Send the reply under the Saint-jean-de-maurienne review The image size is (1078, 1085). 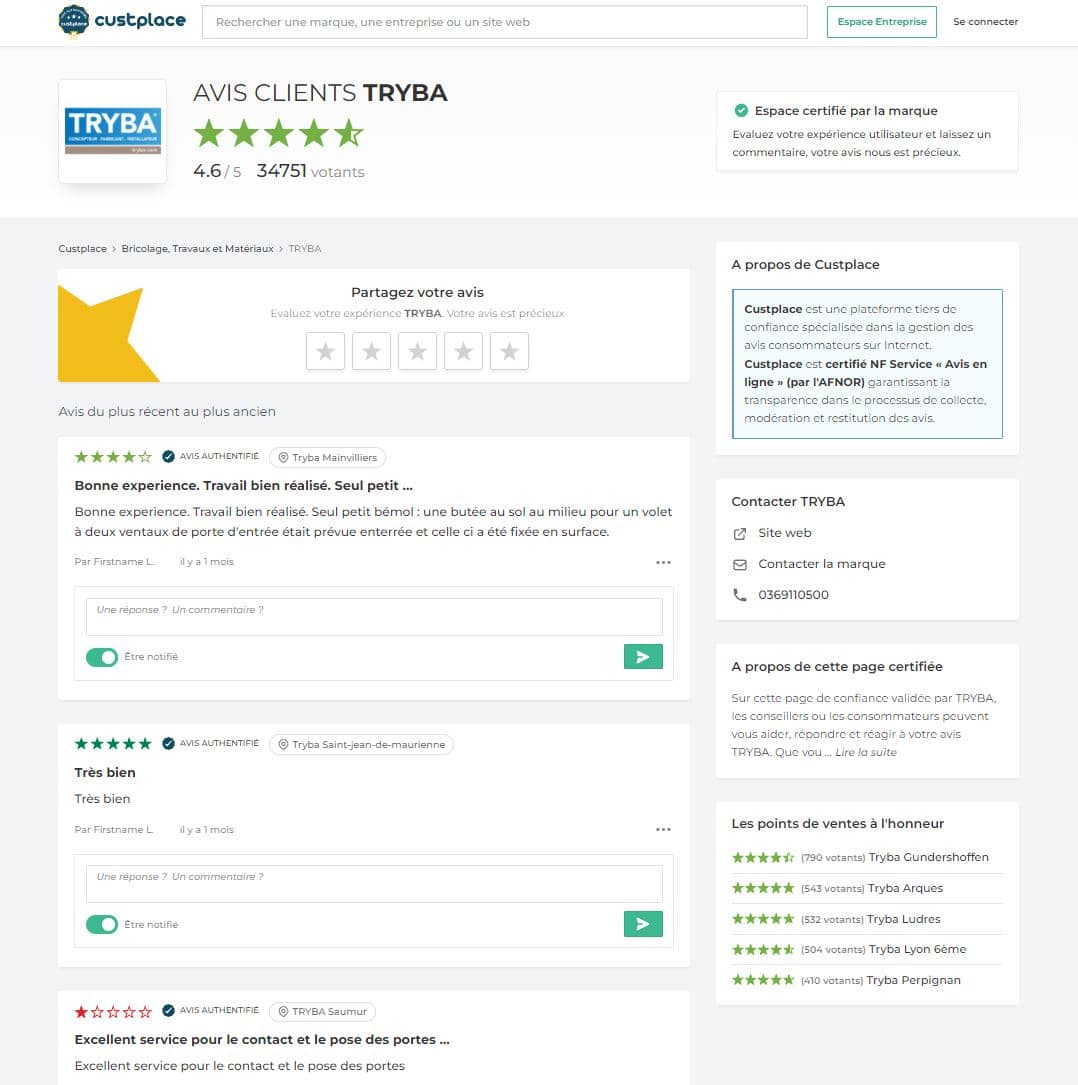pyautogui.click(x=642, y=924)
